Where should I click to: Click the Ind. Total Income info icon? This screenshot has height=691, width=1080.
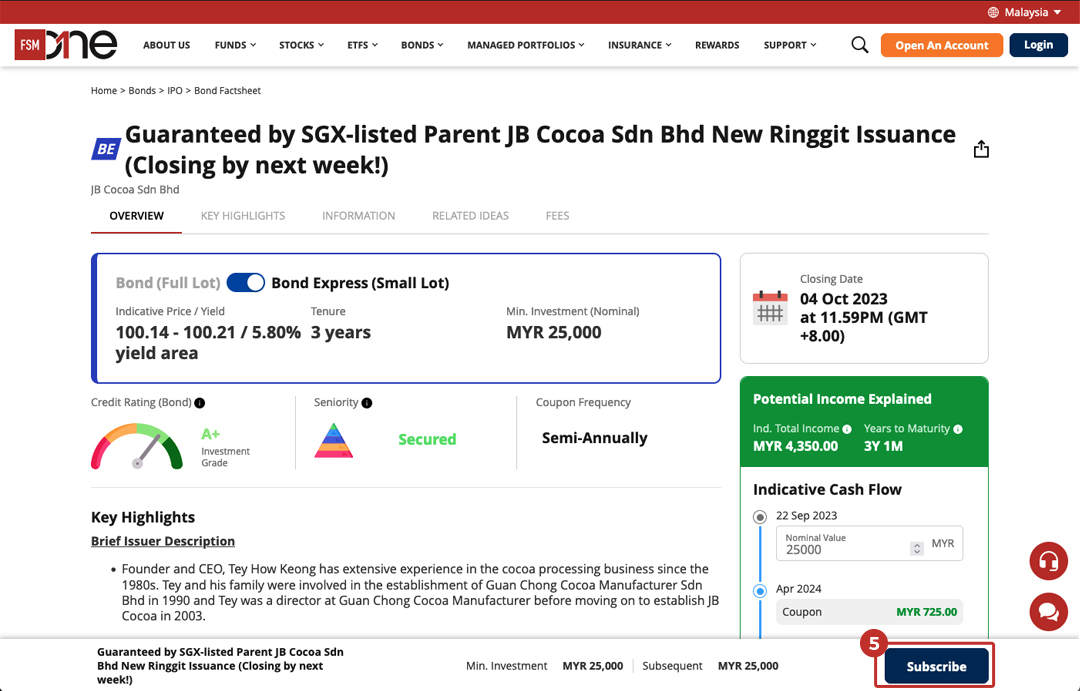pyautogui.click(x=847, y=429)
